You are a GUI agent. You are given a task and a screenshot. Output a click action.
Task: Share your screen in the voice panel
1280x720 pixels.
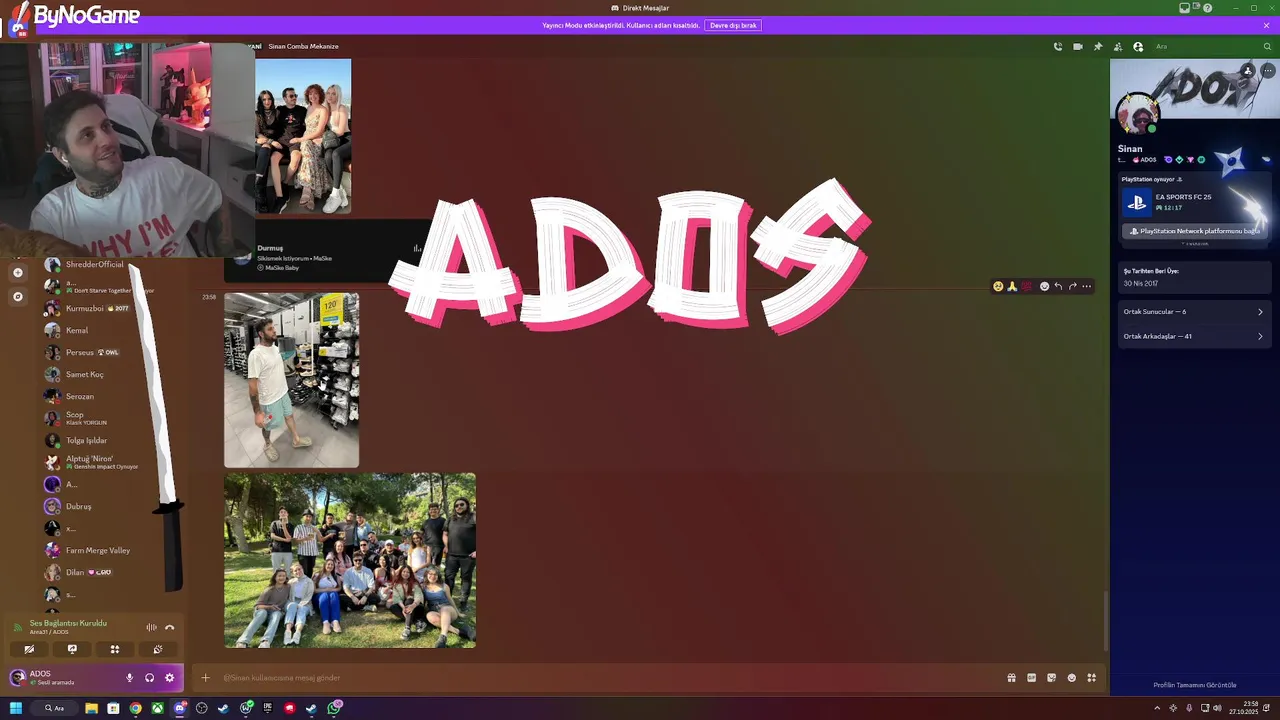tap(72, 649)
